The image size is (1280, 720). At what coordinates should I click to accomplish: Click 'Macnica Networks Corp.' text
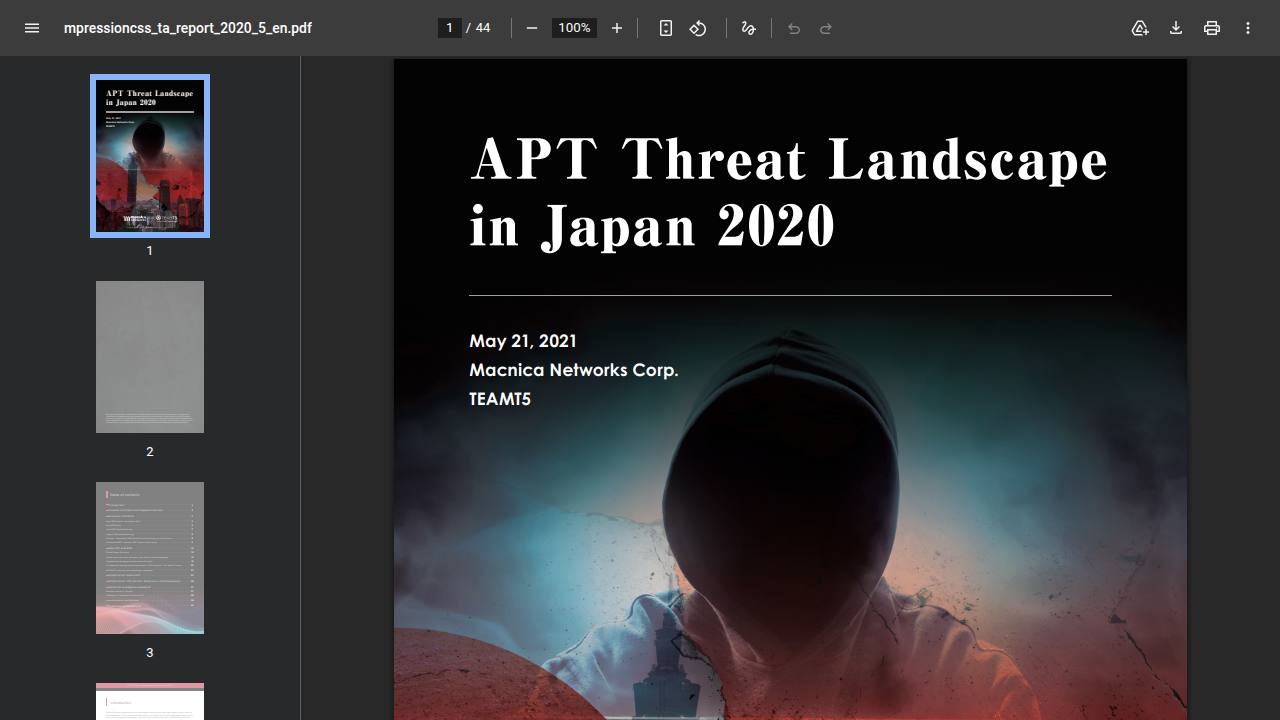(574, 370)
